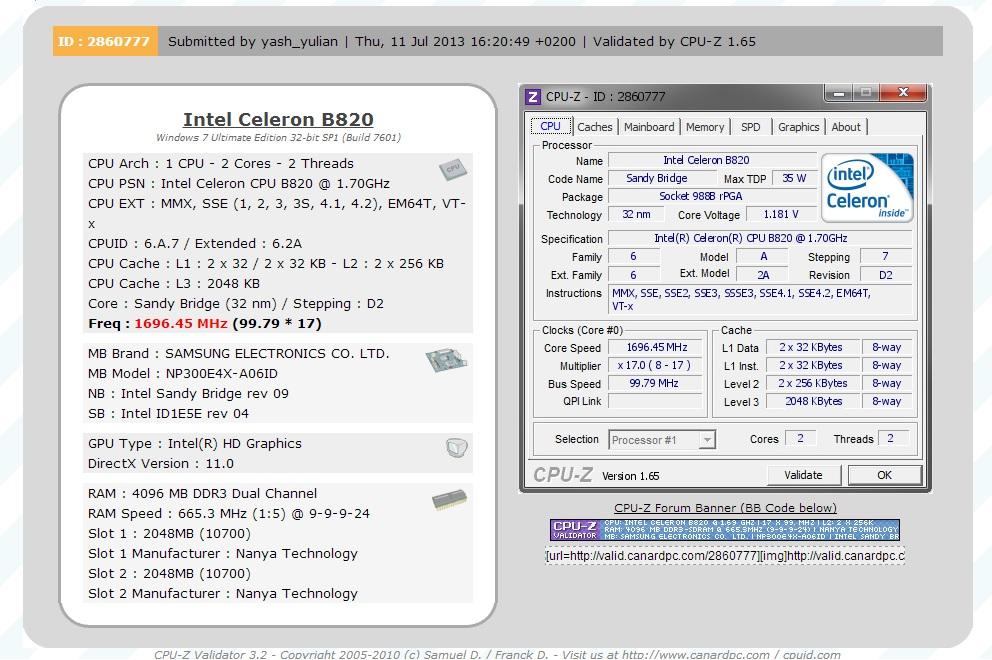Click the RAM module icon beside RAM row
Viewport: 992px width, 660px height.
click(x=449, y=500)
